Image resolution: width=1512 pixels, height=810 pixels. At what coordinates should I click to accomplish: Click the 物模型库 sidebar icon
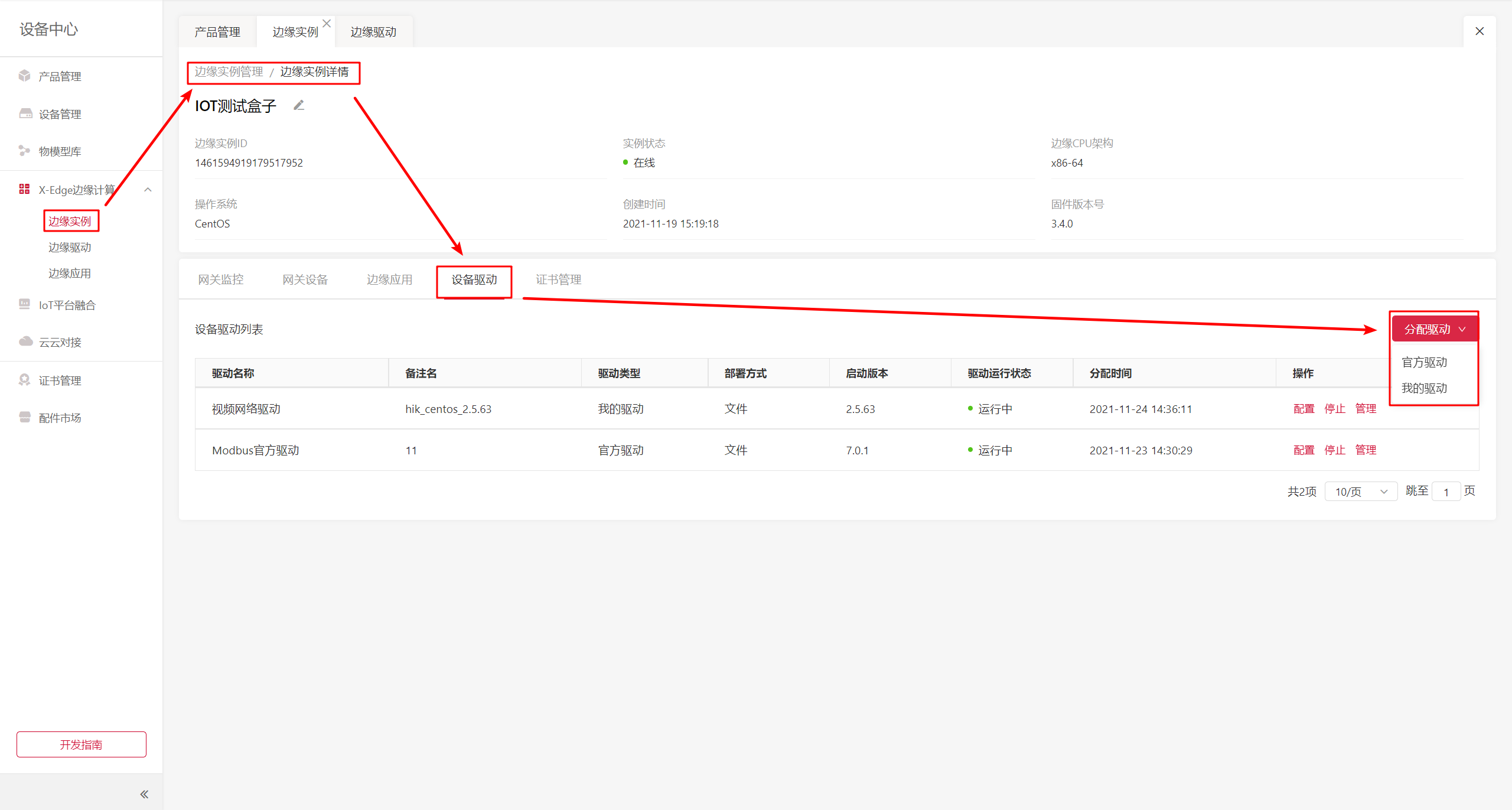[24, 151]
